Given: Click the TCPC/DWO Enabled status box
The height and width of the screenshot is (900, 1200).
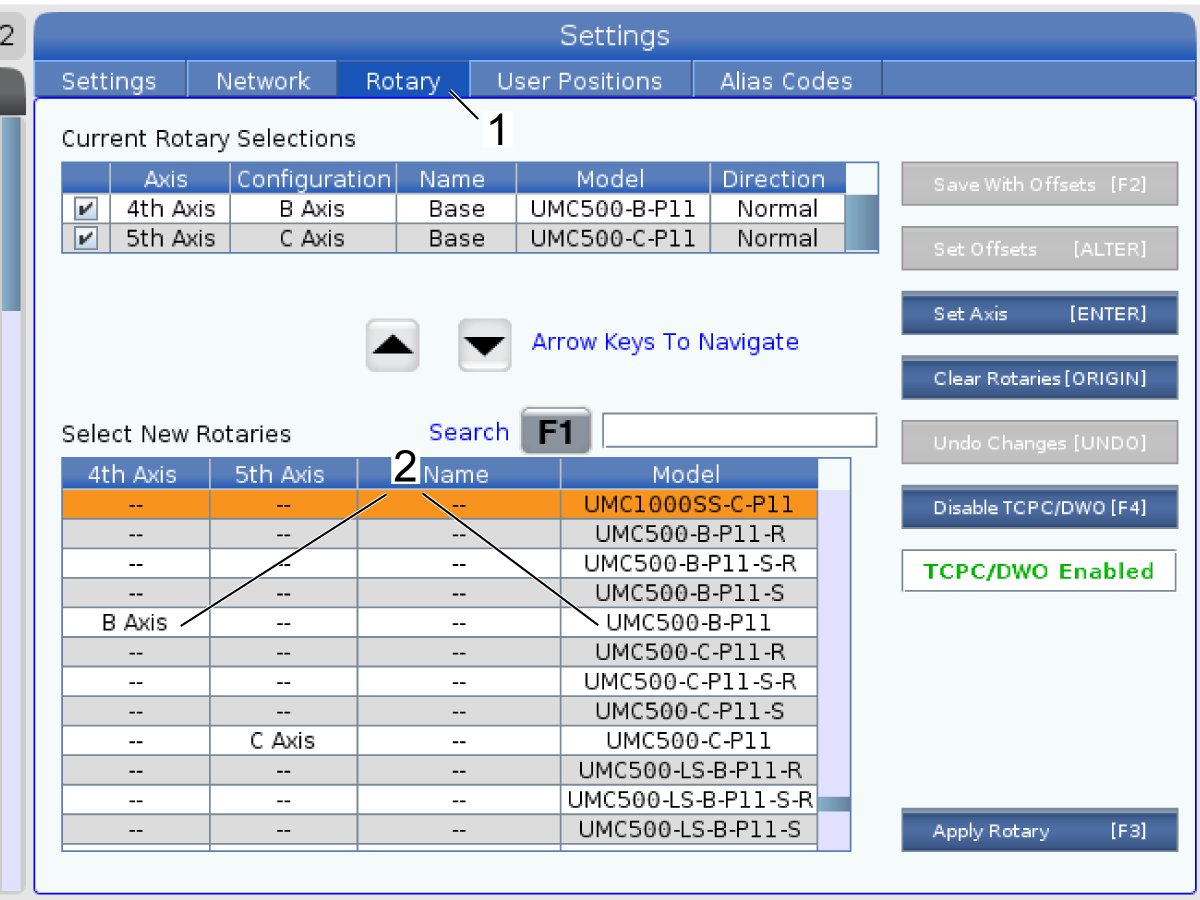Looking at the screenshot, I should [x=1039, y=571].
